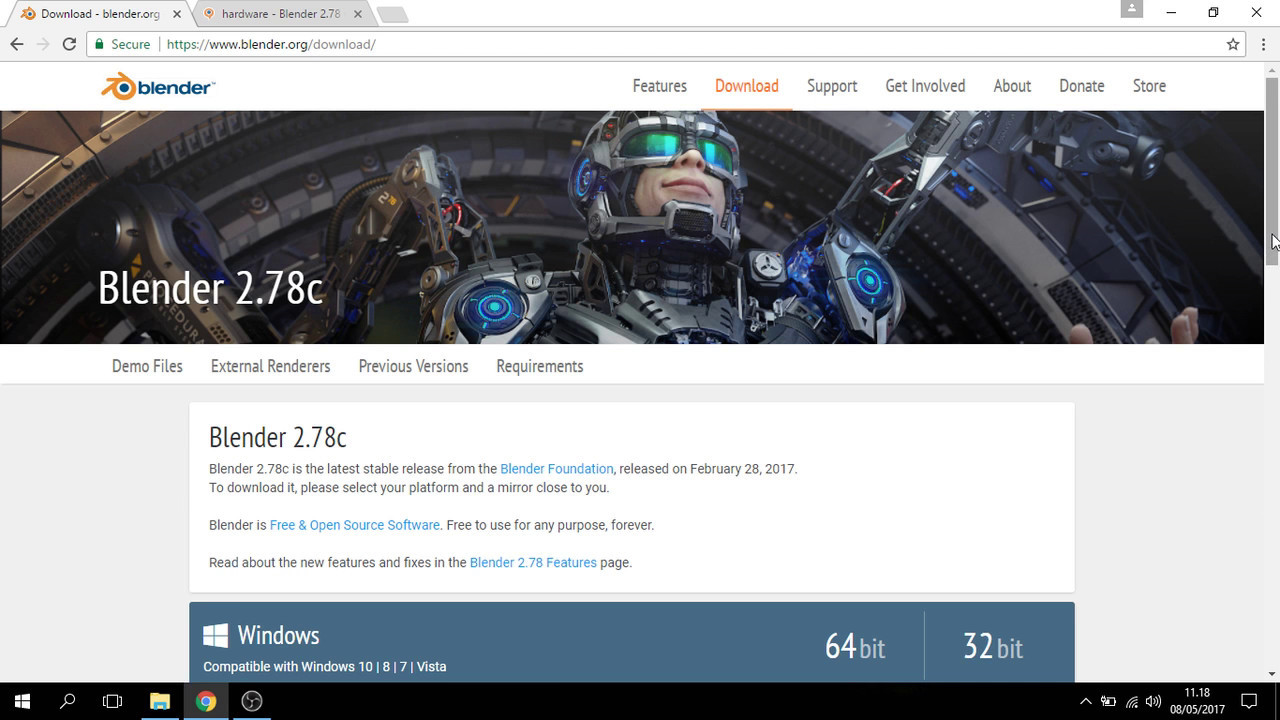This screenshot has width=1280, height=720.
Task: Show hidden system tray icons chevron
Action: pos(1086,701)
